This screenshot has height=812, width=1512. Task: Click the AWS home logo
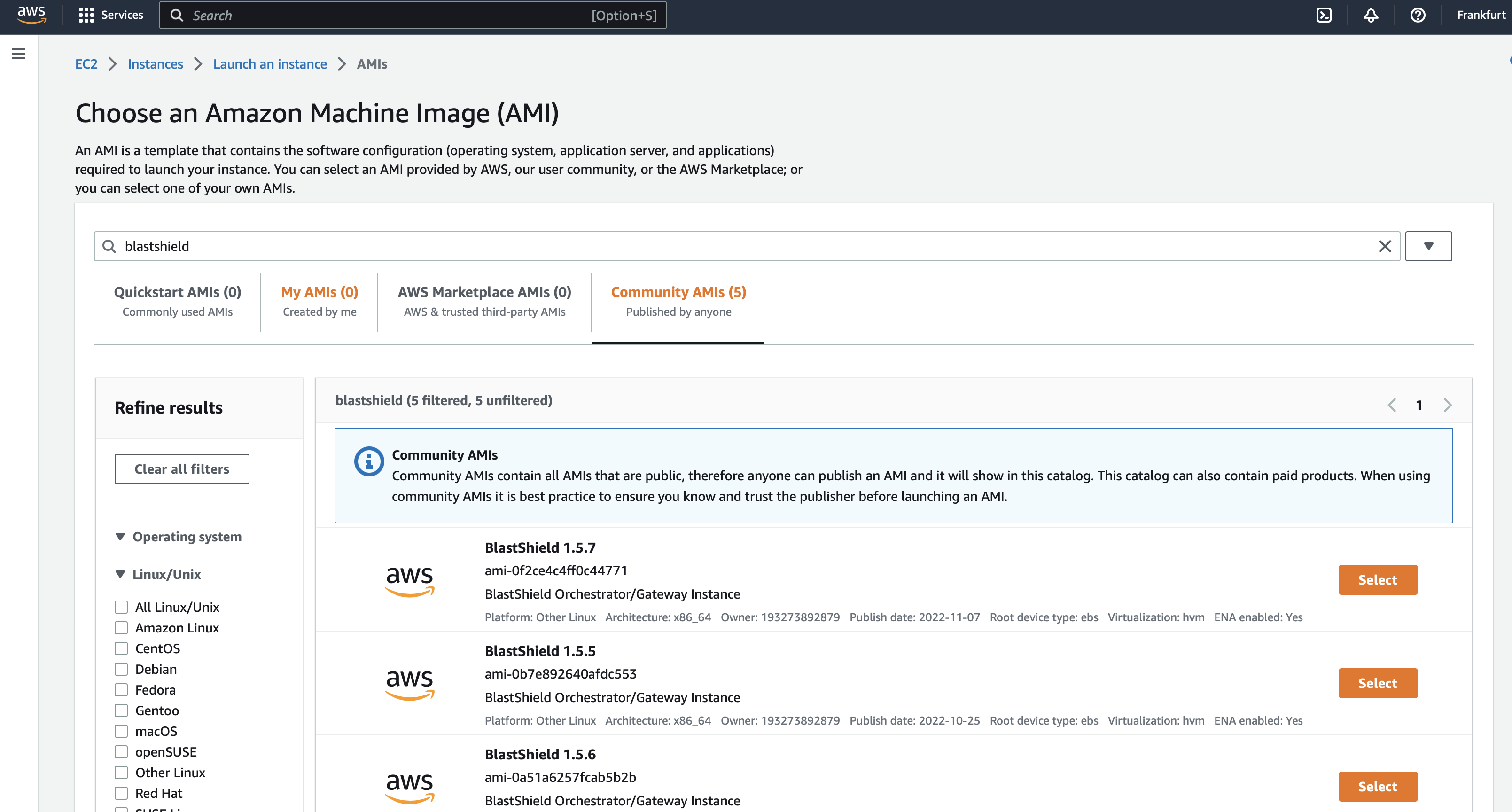point(31,15)
